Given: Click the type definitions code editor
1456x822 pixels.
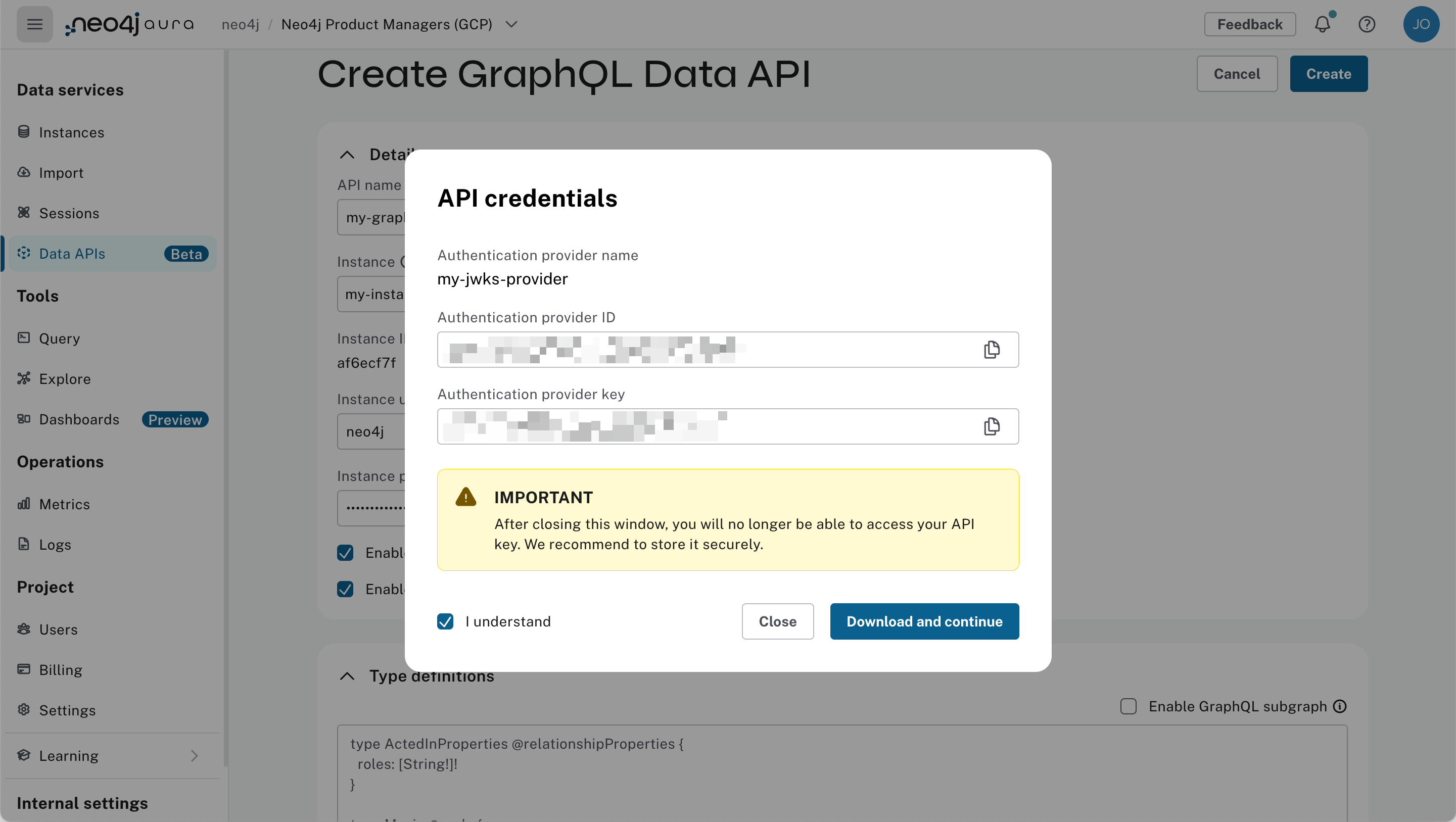Looking at the screenshot, I should (x=842, y=773).
